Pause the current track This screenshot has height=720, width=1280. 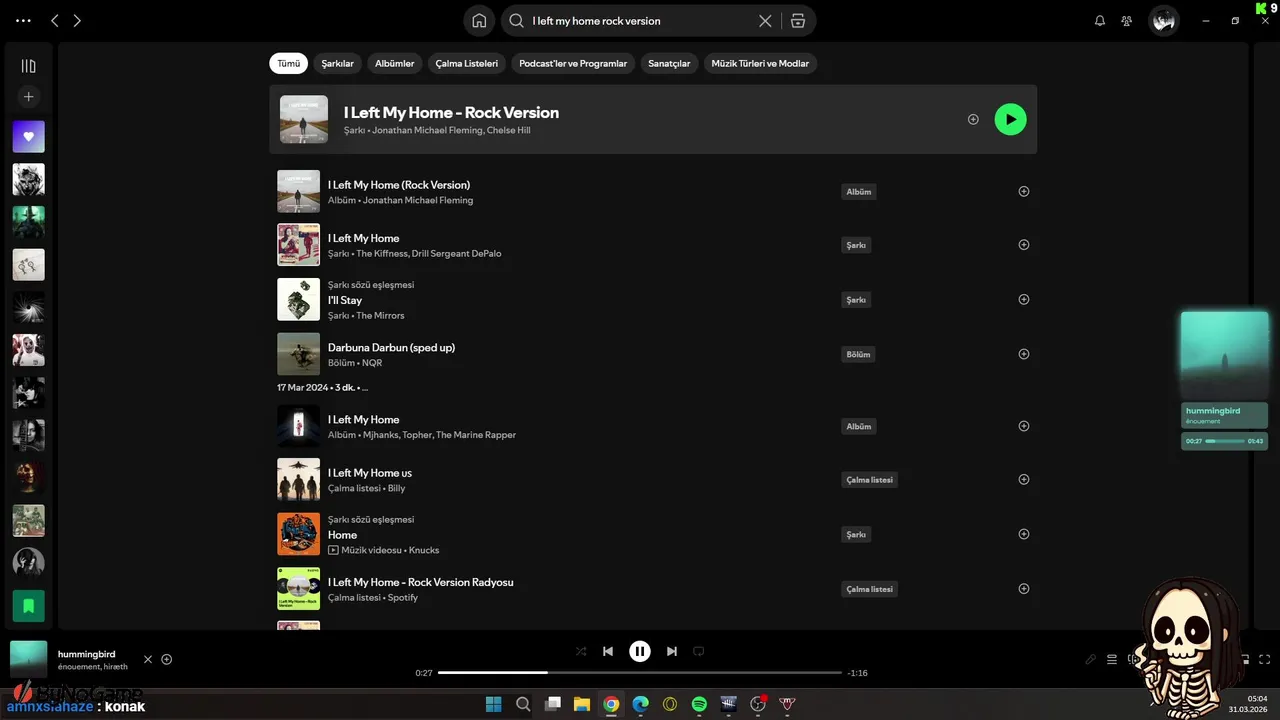pyautogui.click(x=640, y=651)
